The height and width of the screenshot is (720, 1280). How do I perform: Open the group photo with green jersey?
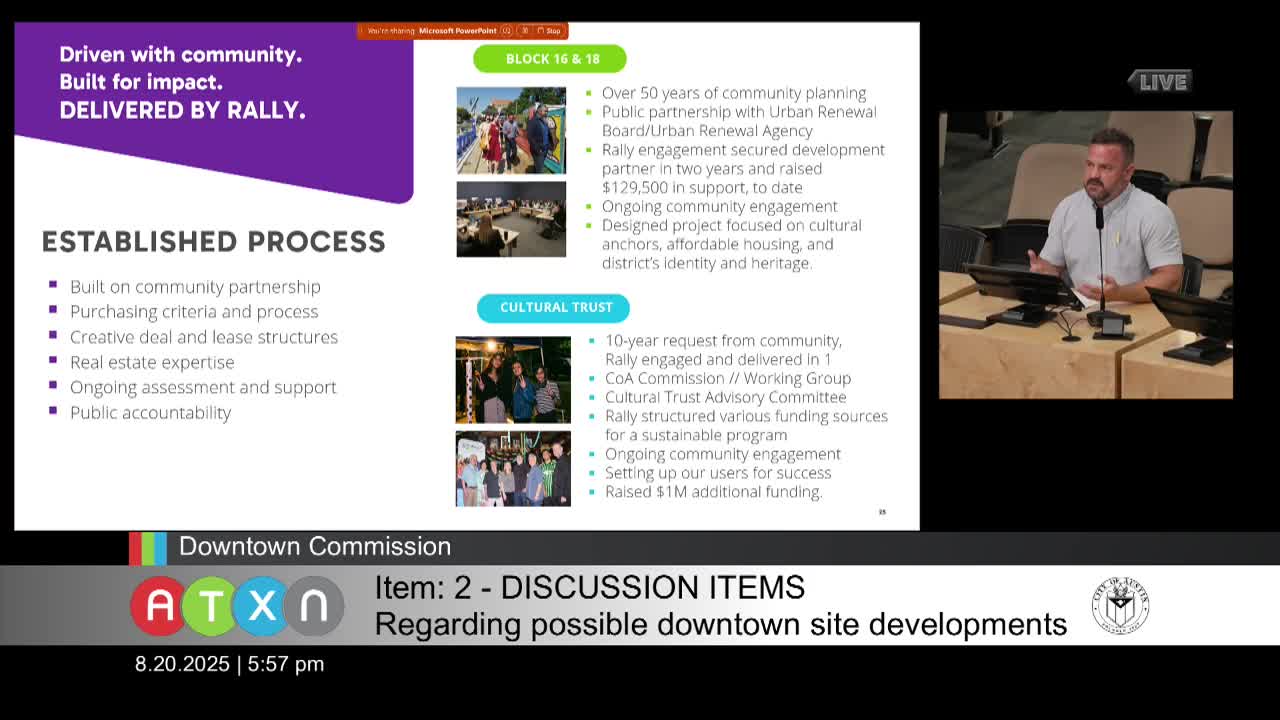(513, 468)
